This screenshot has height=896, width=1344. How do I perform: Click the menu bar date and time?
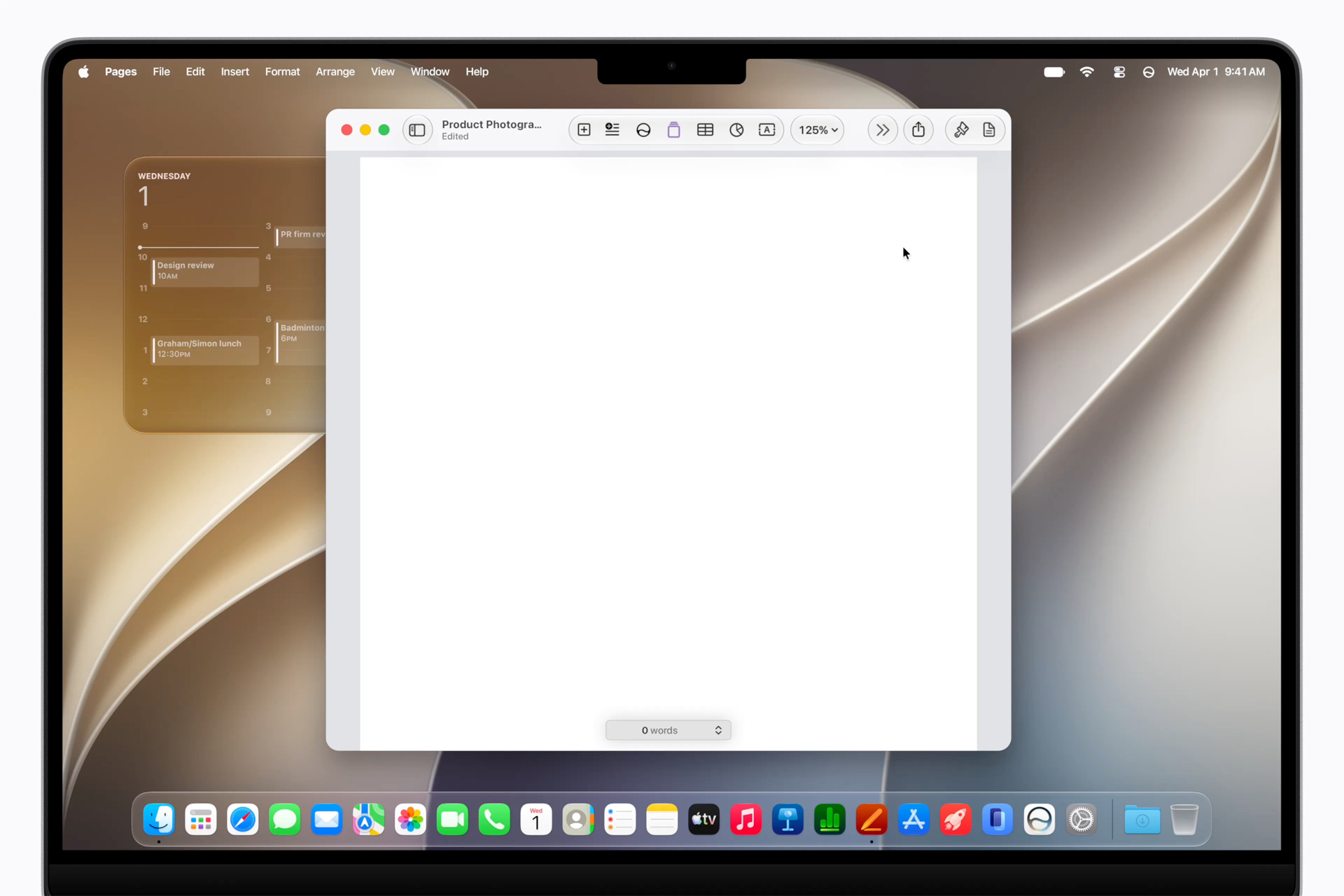[1216, 71]
